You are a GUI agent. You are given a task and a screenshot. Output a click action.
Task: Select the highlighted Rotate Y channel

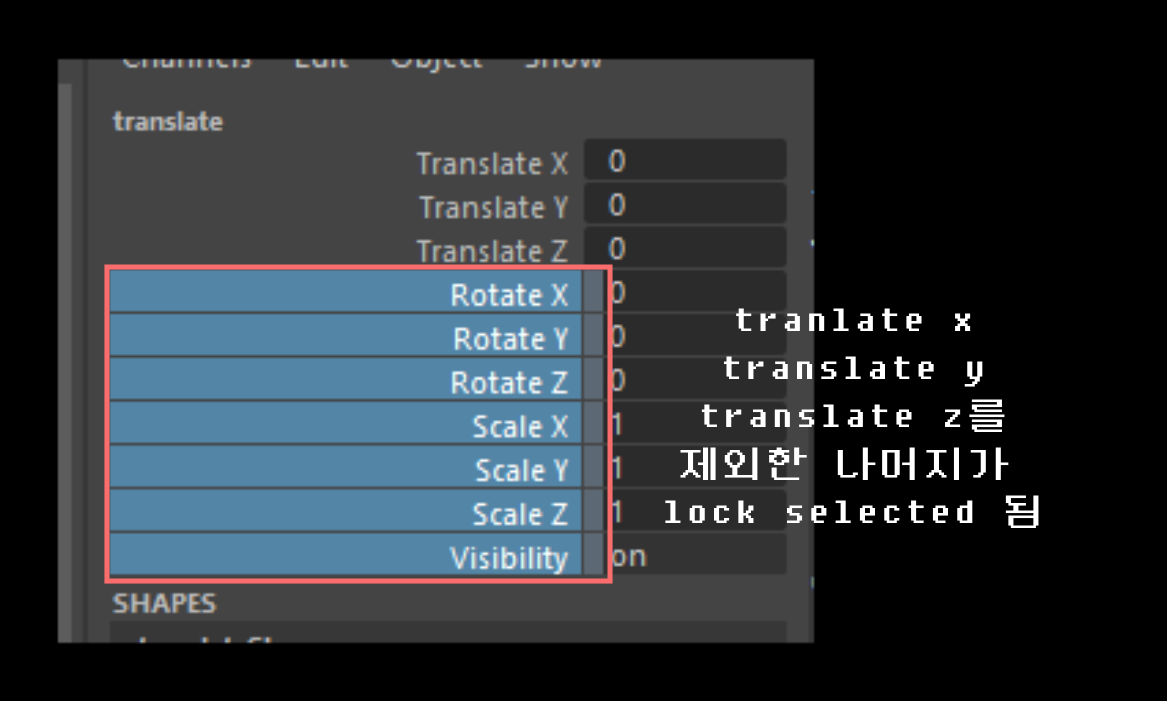pyautogui.click(x=345, y=336)
